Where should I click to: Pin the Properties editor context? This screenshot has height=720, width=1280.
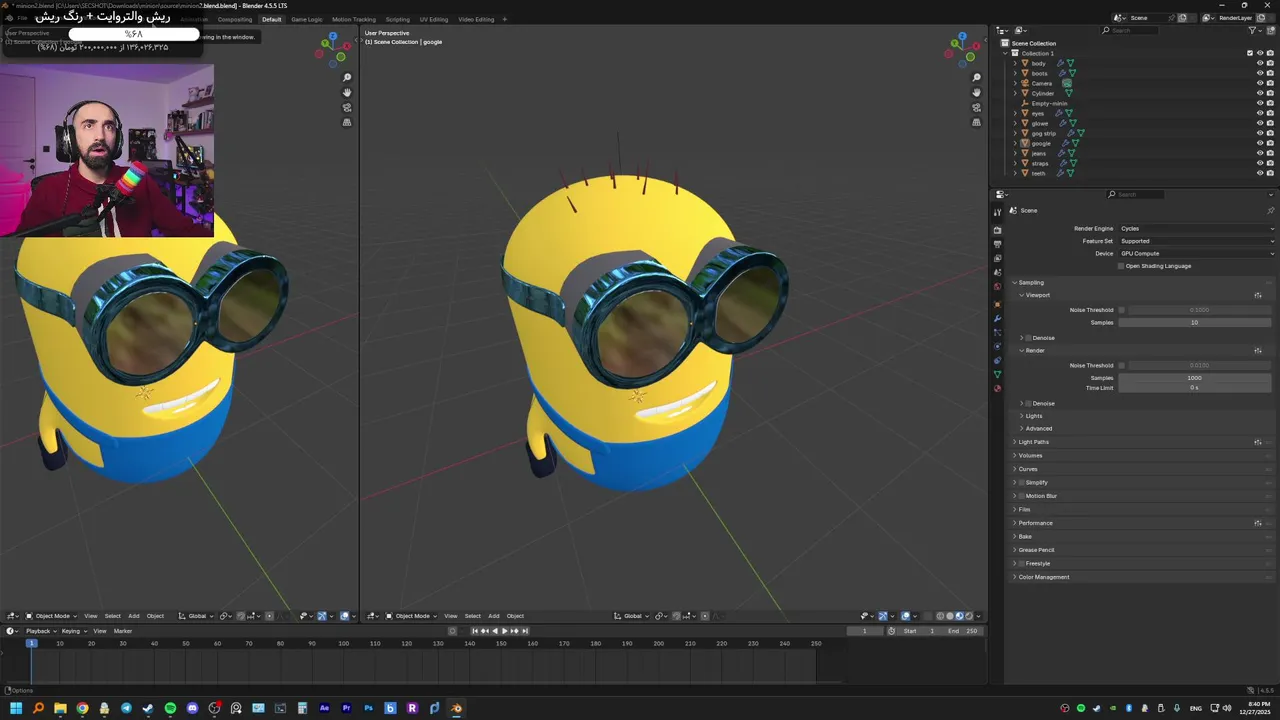1271,210
